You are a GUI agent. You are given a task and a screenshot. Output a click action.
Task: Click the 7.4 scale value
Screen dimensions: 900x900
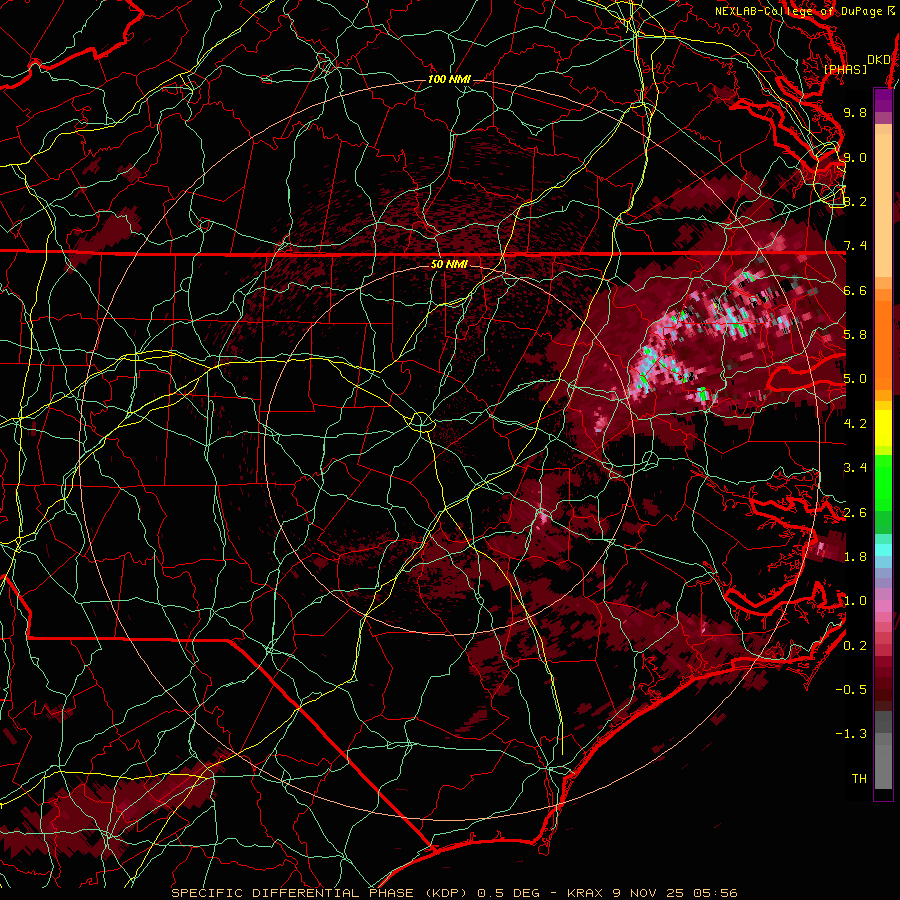pos(855,246)
